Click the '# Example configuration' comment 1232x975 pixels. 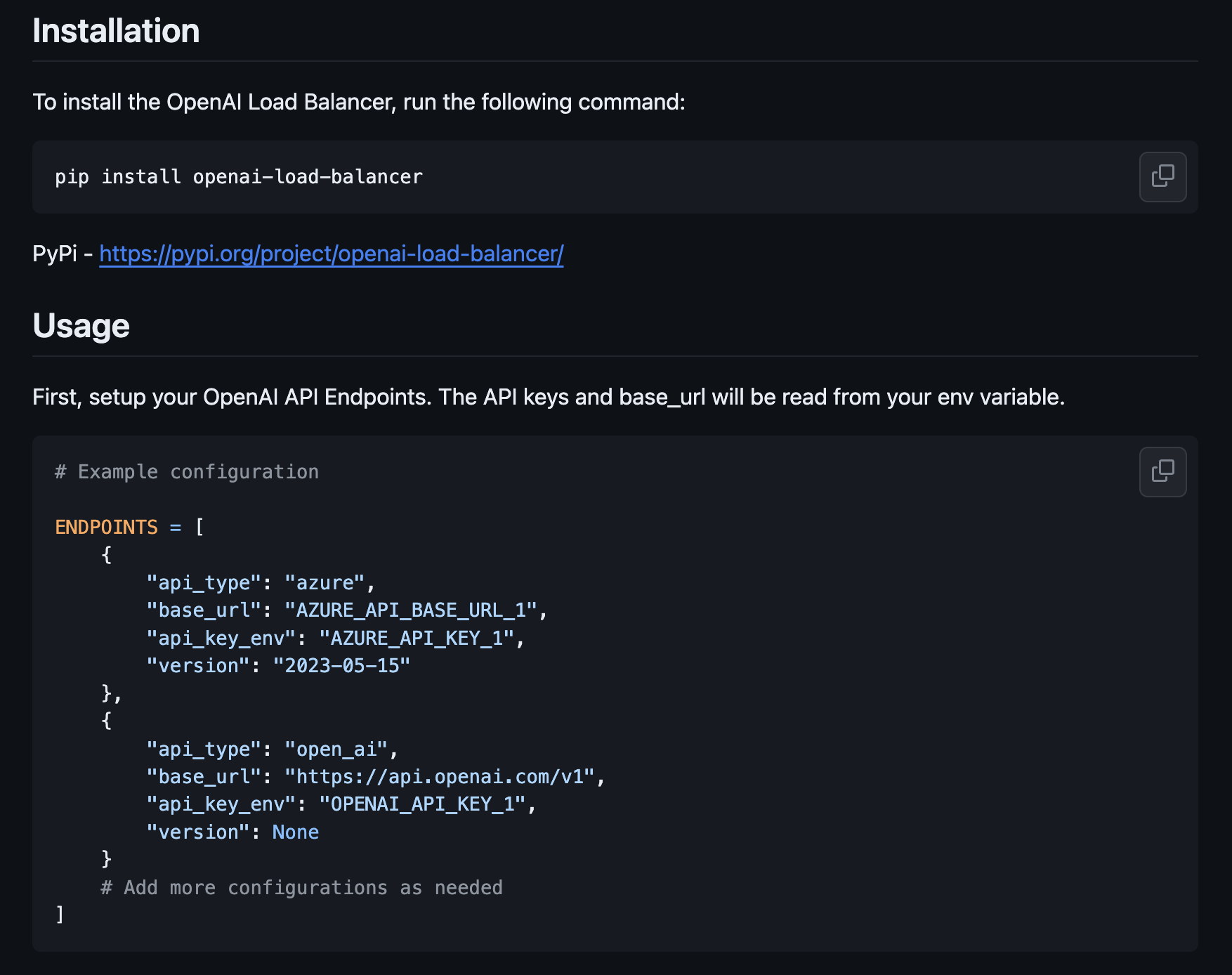pos(187,472)
